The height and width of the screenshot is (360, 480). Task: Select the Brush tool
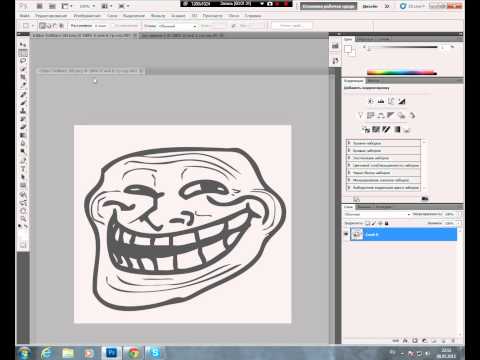click(x=23, y=103)
